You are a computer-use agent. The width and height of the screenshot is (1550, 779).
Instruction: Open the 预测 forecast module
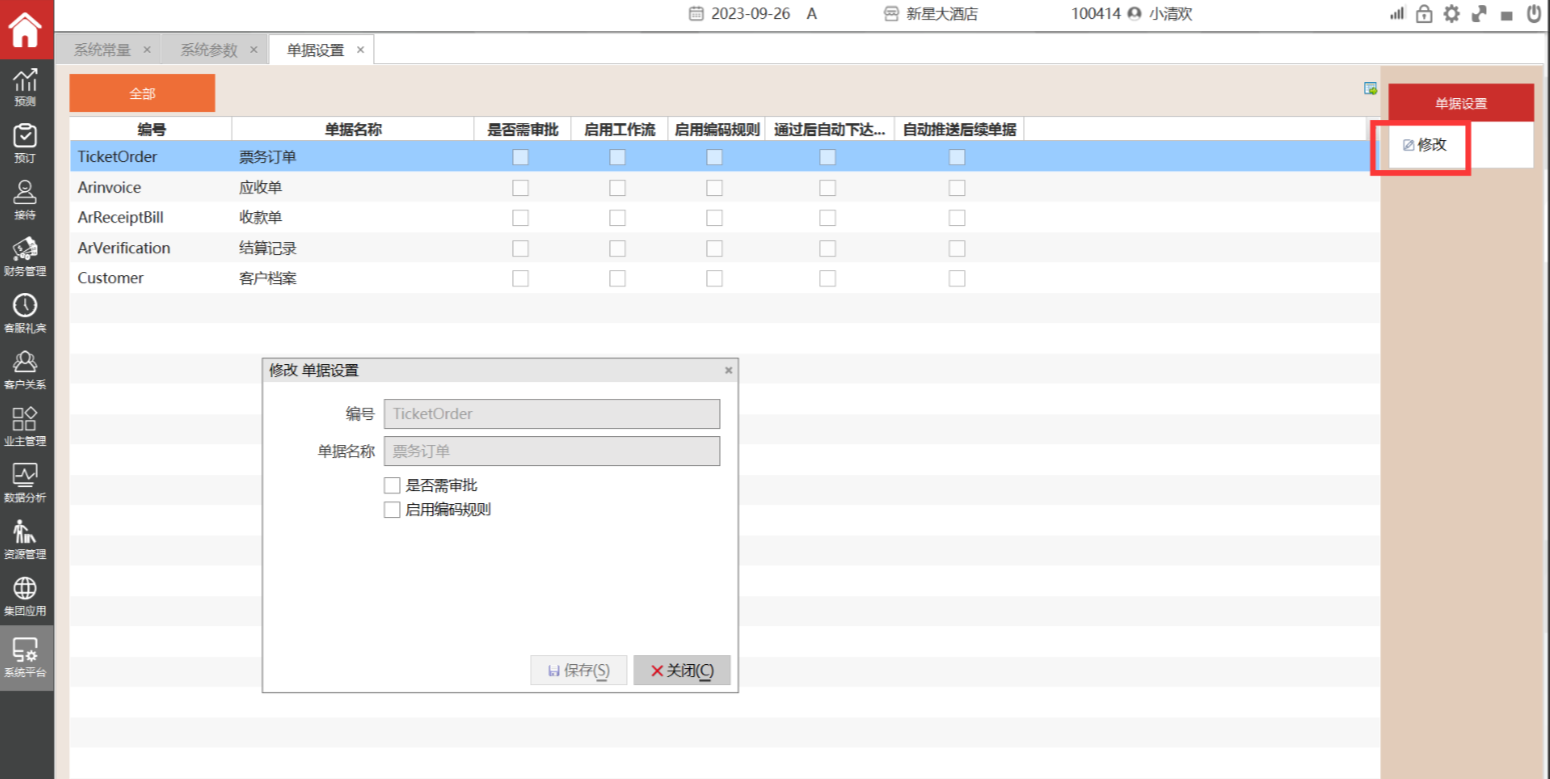click(x=25, y=86)
